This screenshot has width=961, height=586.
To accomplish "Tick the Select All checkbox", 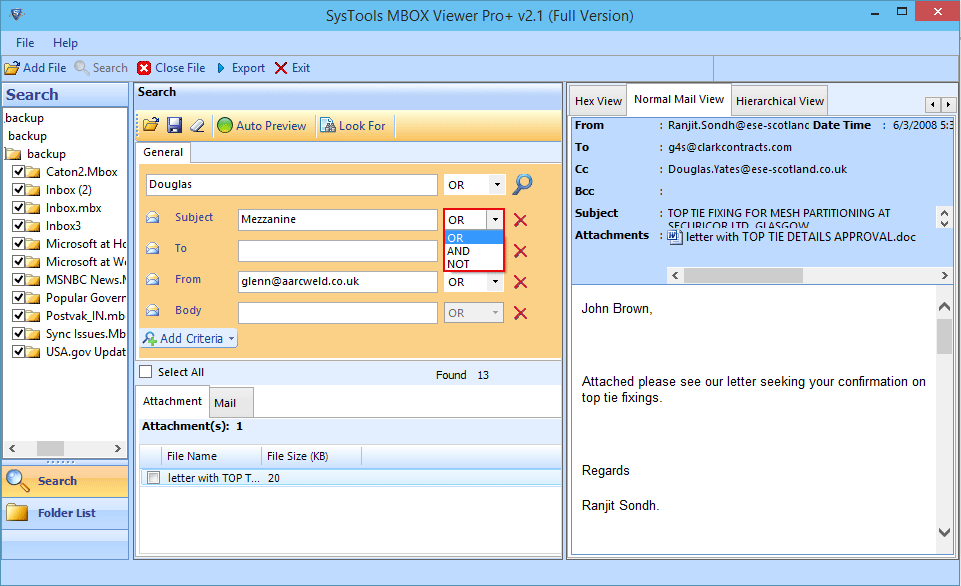I will (146, 371).
